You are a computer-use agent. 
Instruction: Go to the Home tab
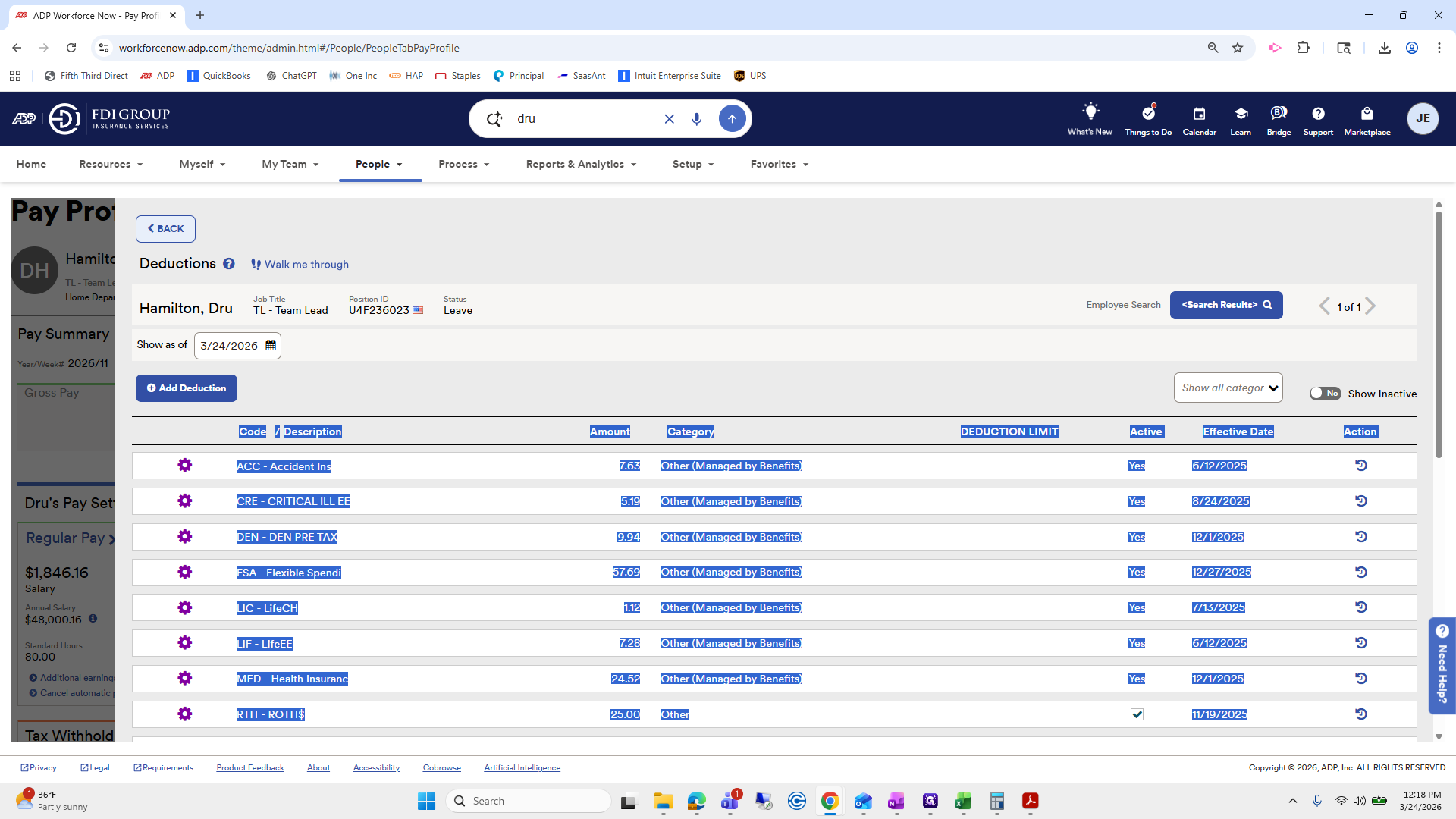(31, 164)
